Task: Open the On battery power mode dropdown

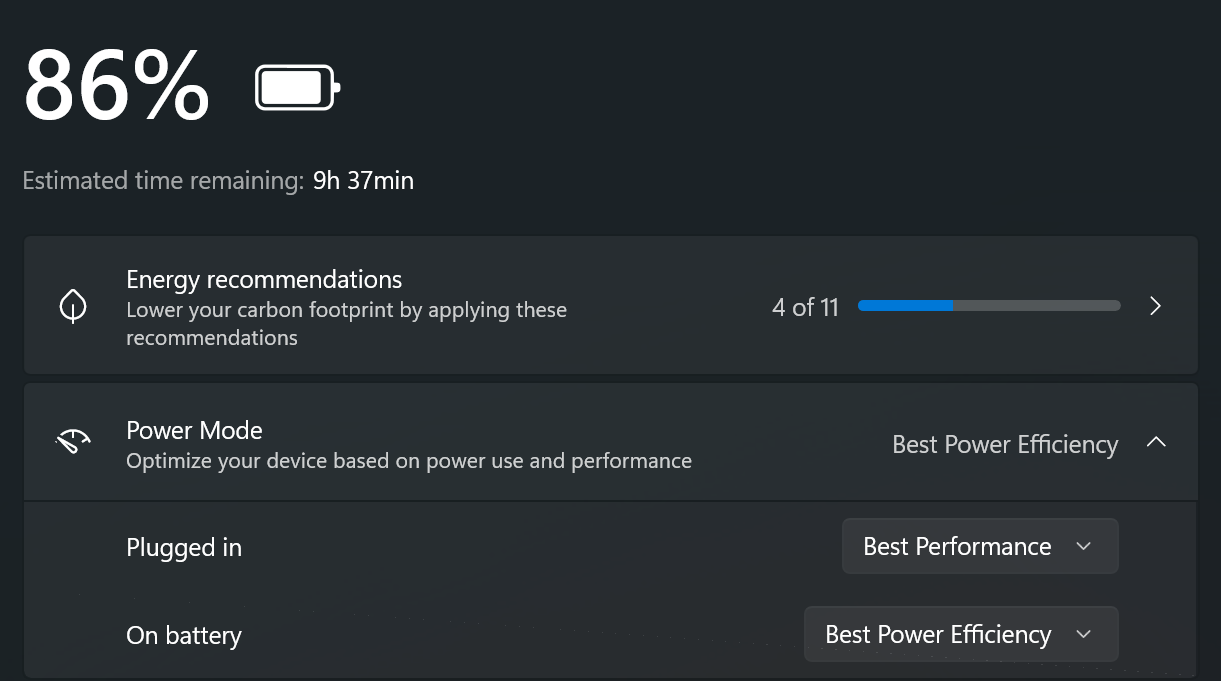Action: 960,634
